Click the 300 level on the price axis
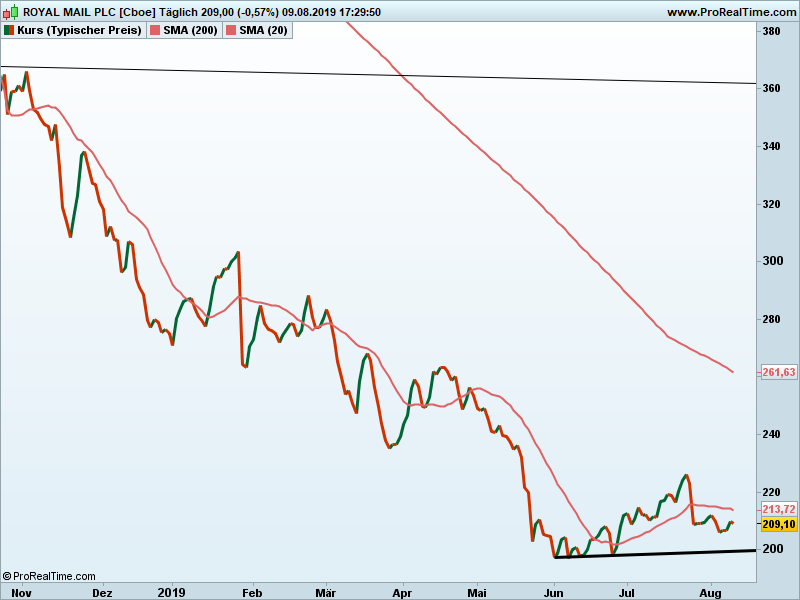Screen dimensions: 800x600 [771, 261]
